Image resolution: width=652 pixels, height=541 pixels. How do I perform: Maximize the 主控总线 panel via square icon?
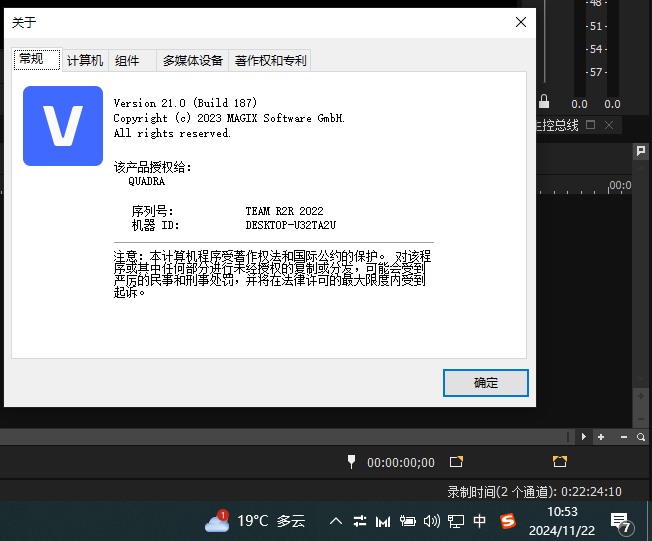pyautogui.click(x=590, y=125)
